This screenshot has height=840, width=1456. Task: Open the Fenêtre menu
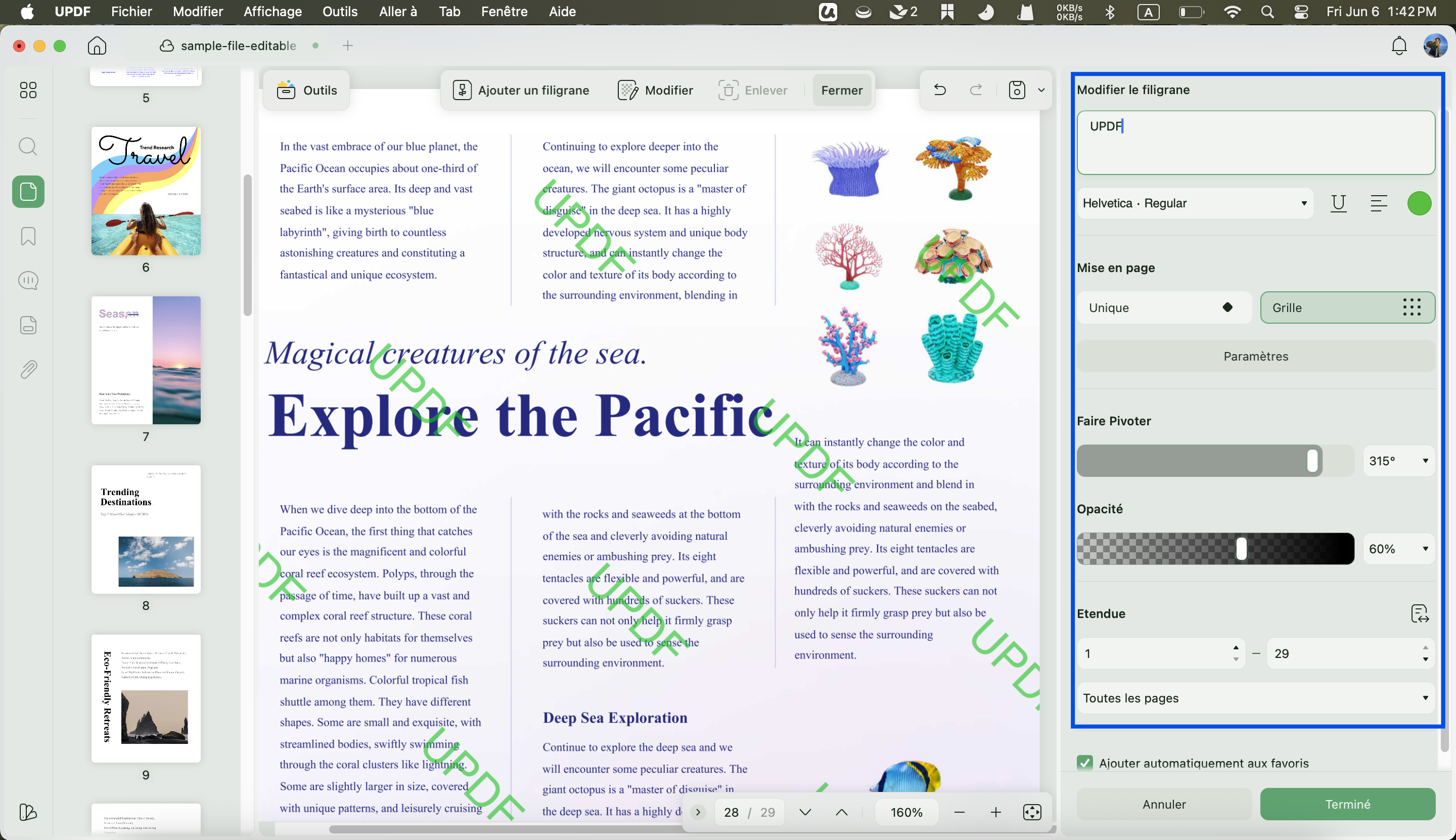point(505,12)
